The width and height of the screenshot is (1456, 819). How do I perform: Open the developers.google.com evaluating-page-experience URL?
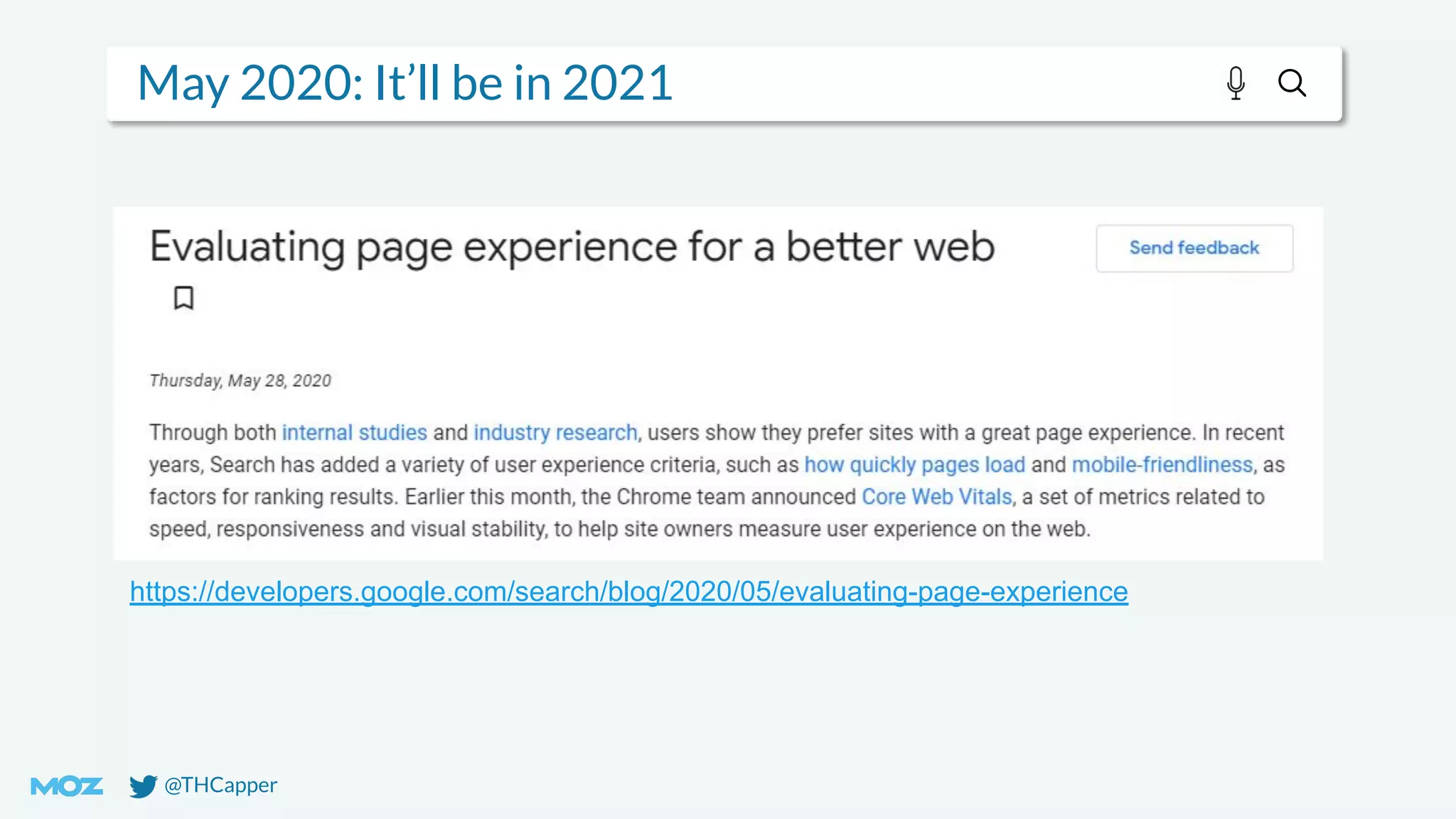(628, 591)
